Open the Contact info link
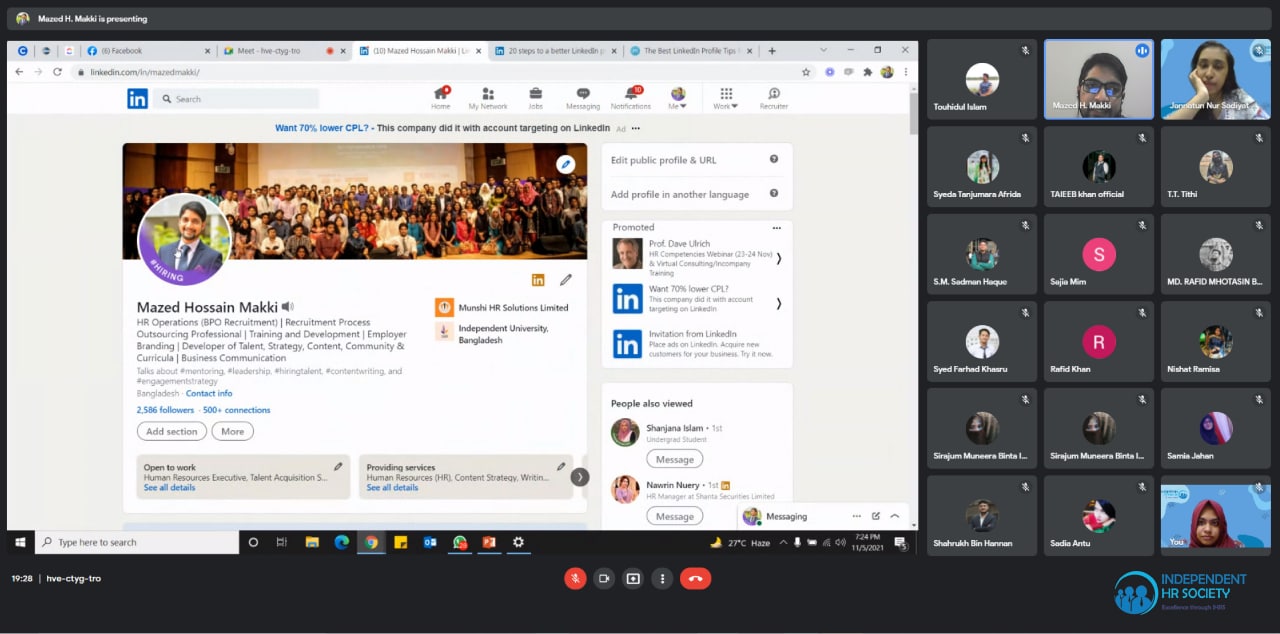The image size is (1280, 634). (209, 393)
